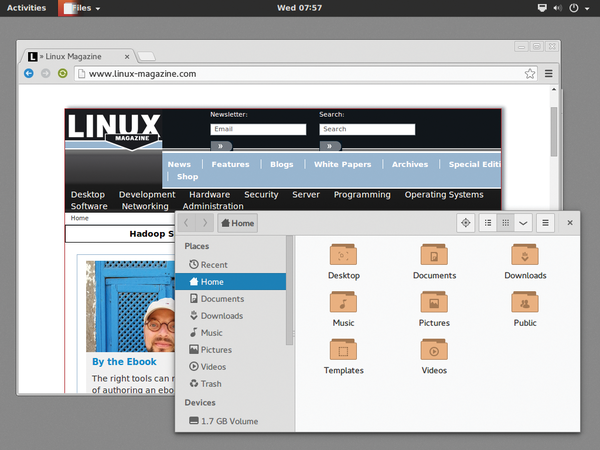600x450 pixels.
Task: Select the Templates folder icon
Action: (343, 350)
